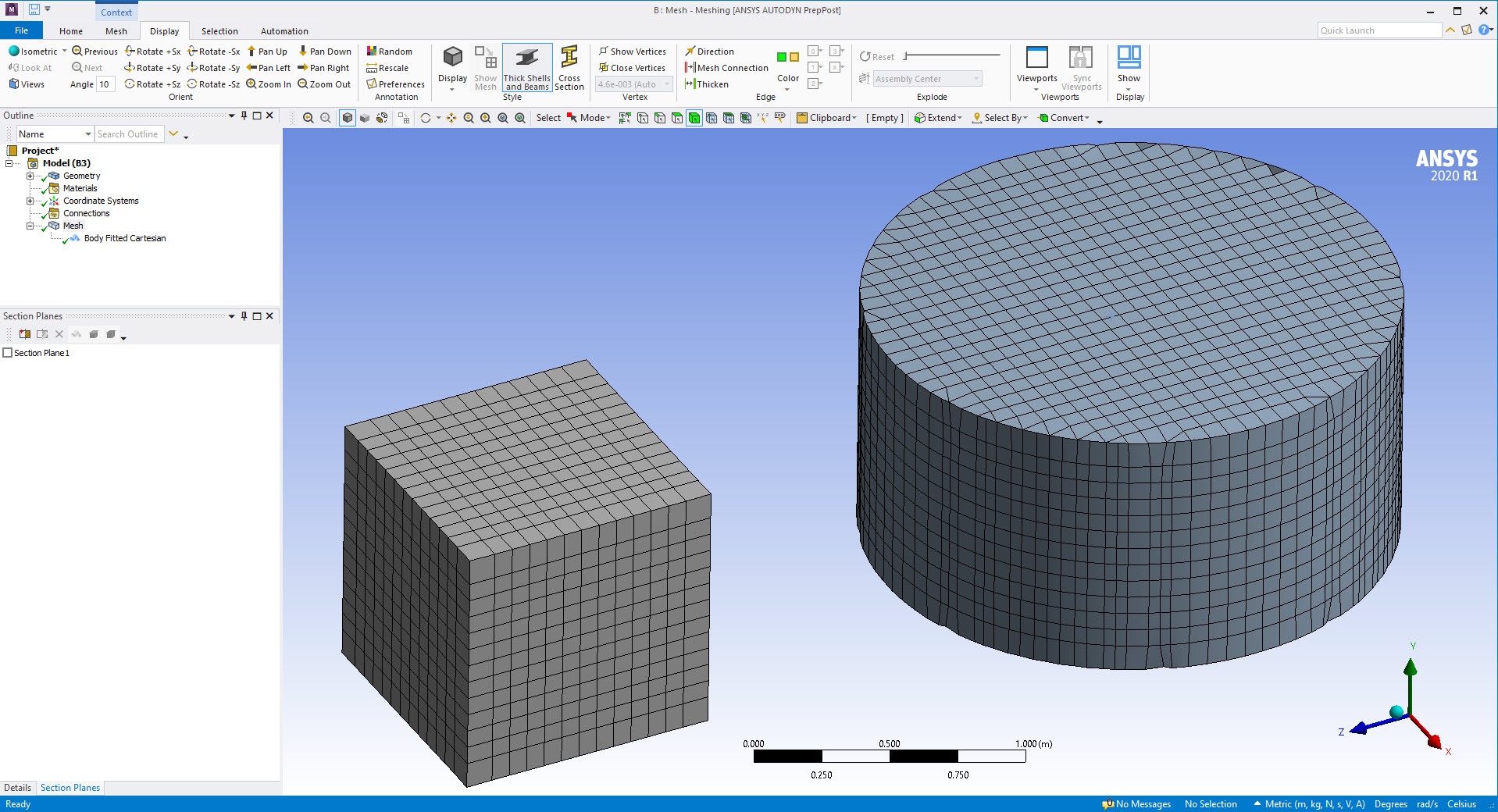Select the Rescale annotation icon
The width and height of the screenshot is (1498, 812).
(387, 67)
